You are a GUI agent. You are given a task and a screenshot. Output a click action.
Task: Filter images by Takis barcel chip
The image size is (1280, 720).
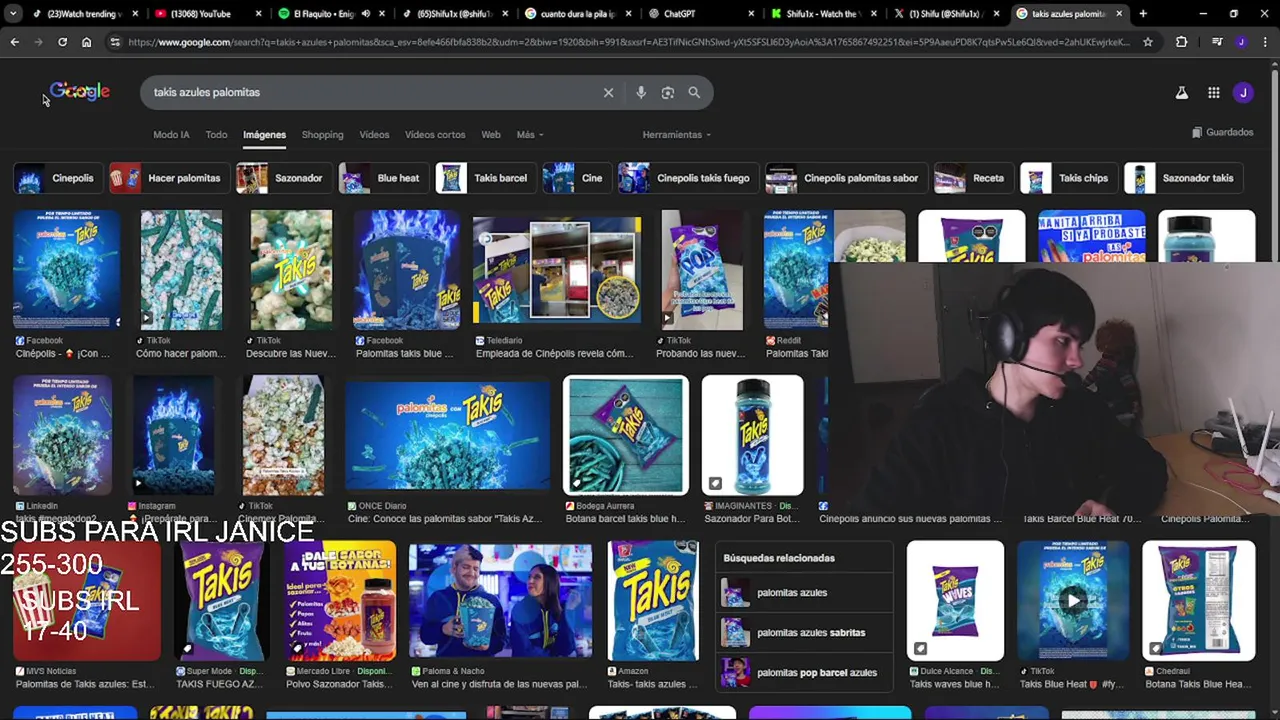point(484,178)
